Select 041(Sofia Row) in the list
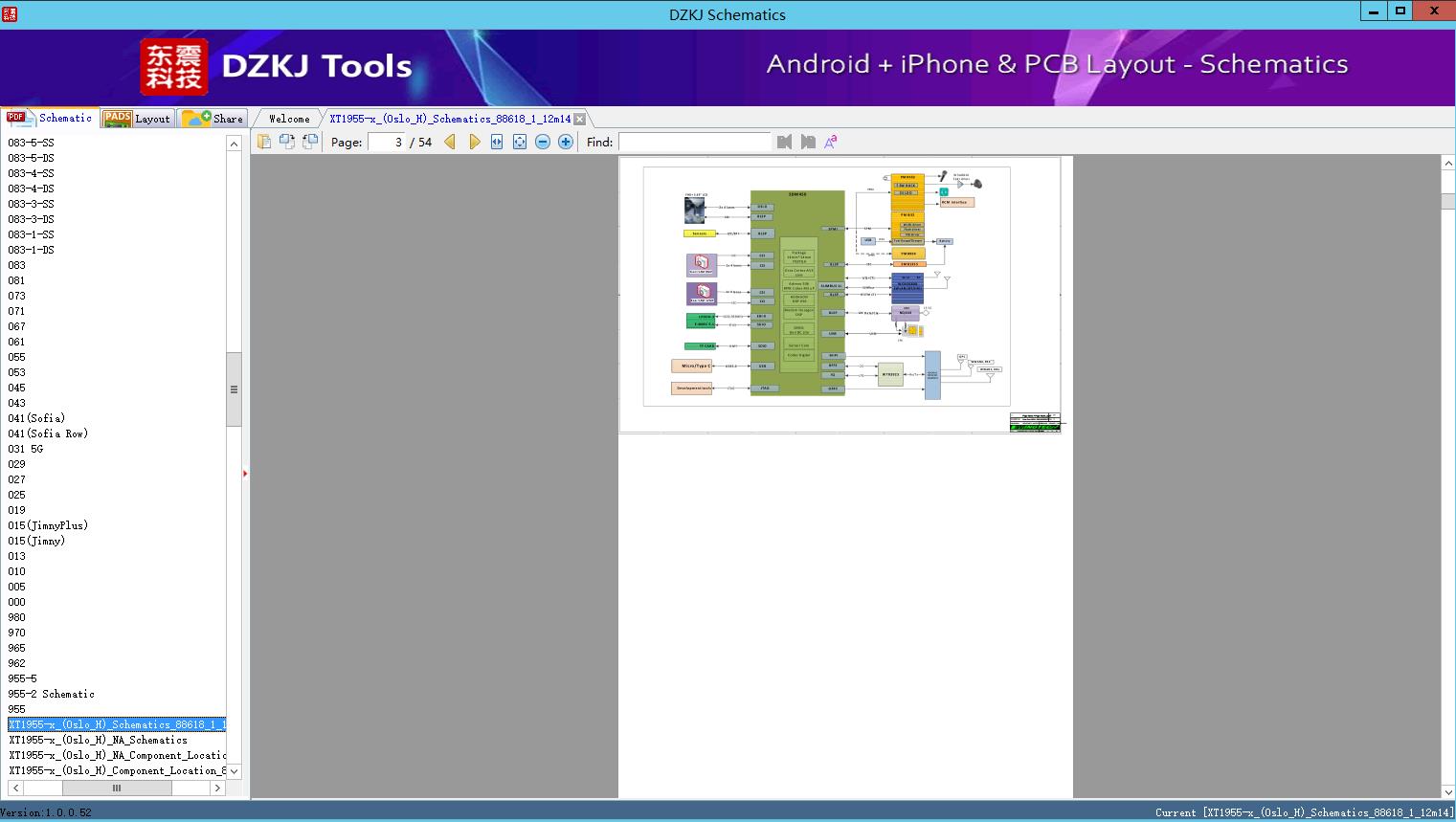The width and height of the screenshot is (1456, 822). point(48,433)
